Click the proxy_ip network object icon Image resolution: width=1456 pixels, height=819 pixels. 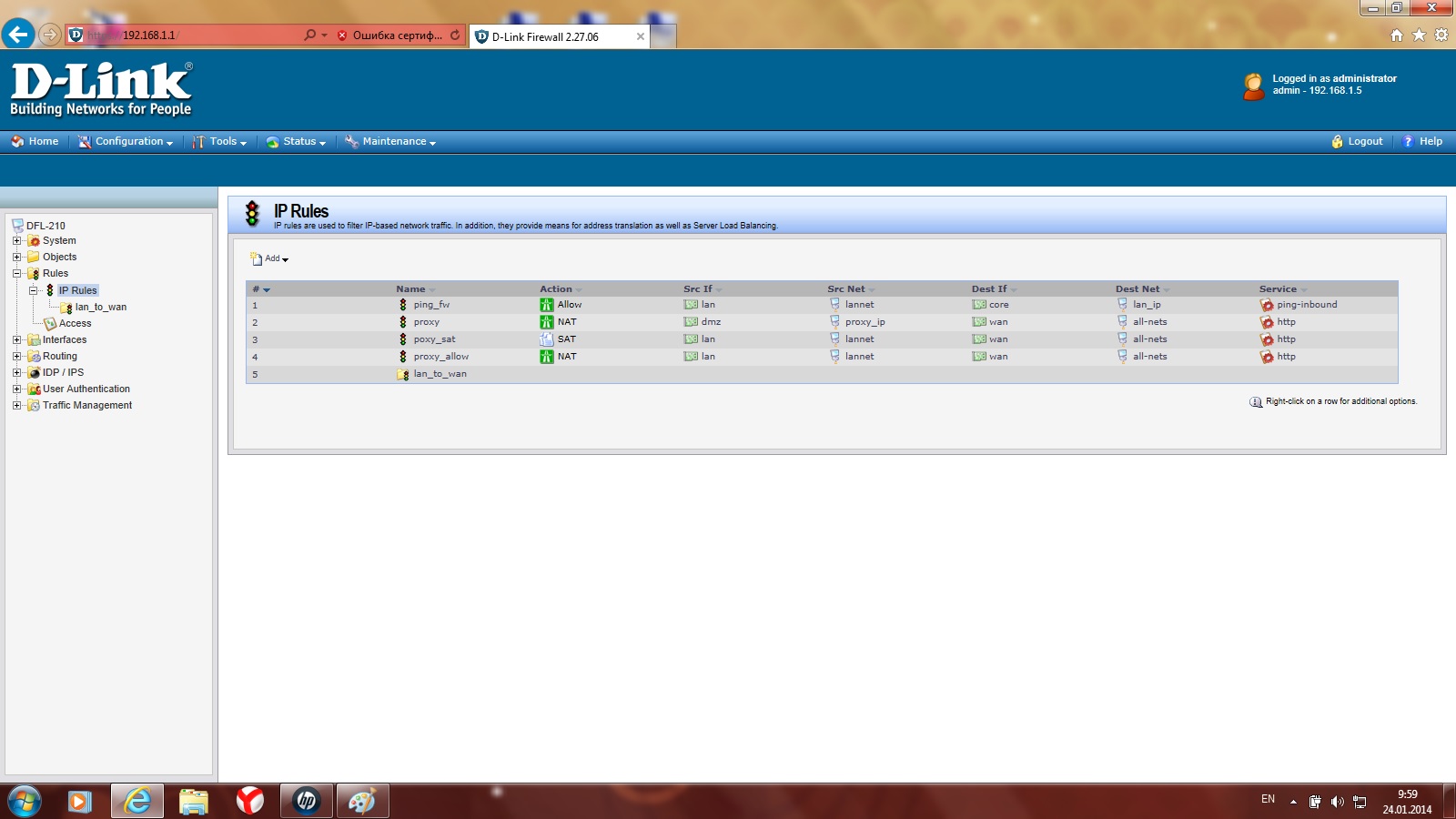click(x=834, y=322)
